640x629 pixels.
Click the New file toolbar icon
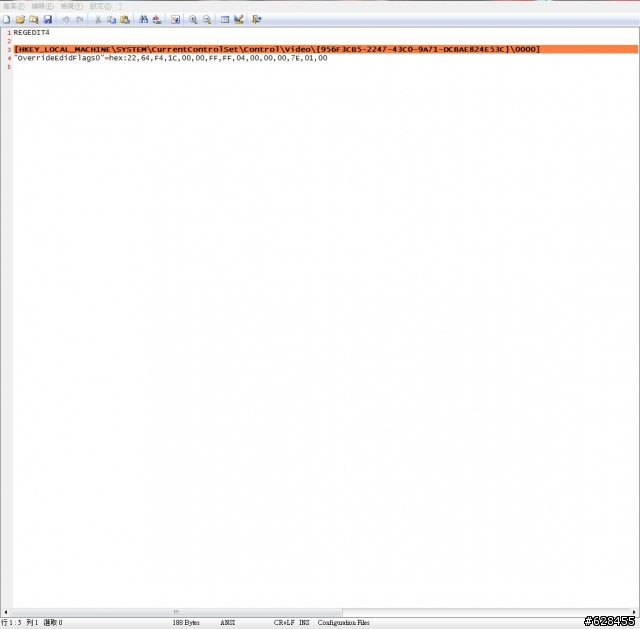7,19
